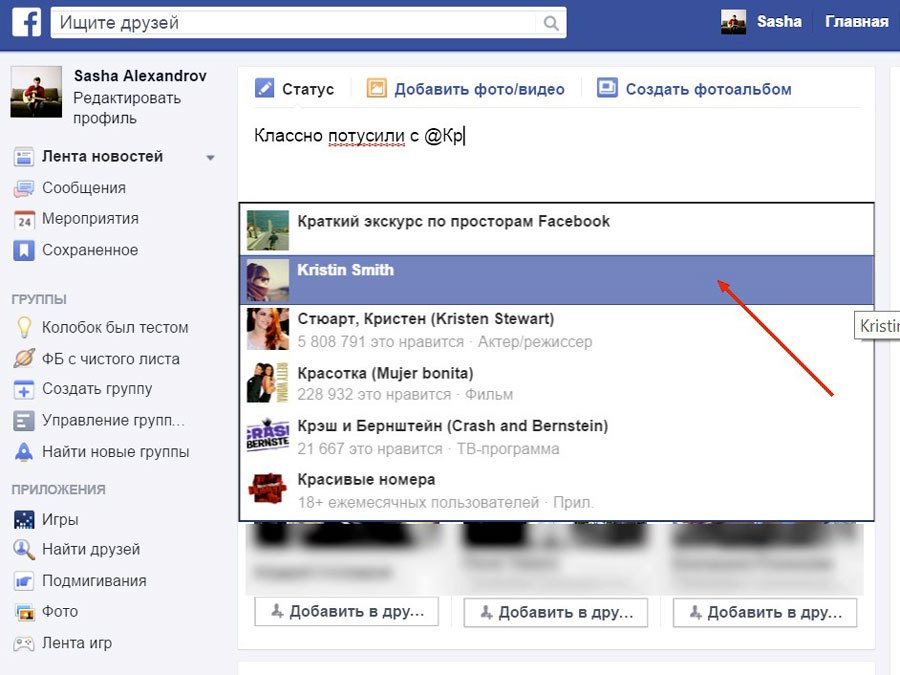
Task: Open the Sasha profile link in top bar
Action: pyautogui.click(x=779, y=22)
